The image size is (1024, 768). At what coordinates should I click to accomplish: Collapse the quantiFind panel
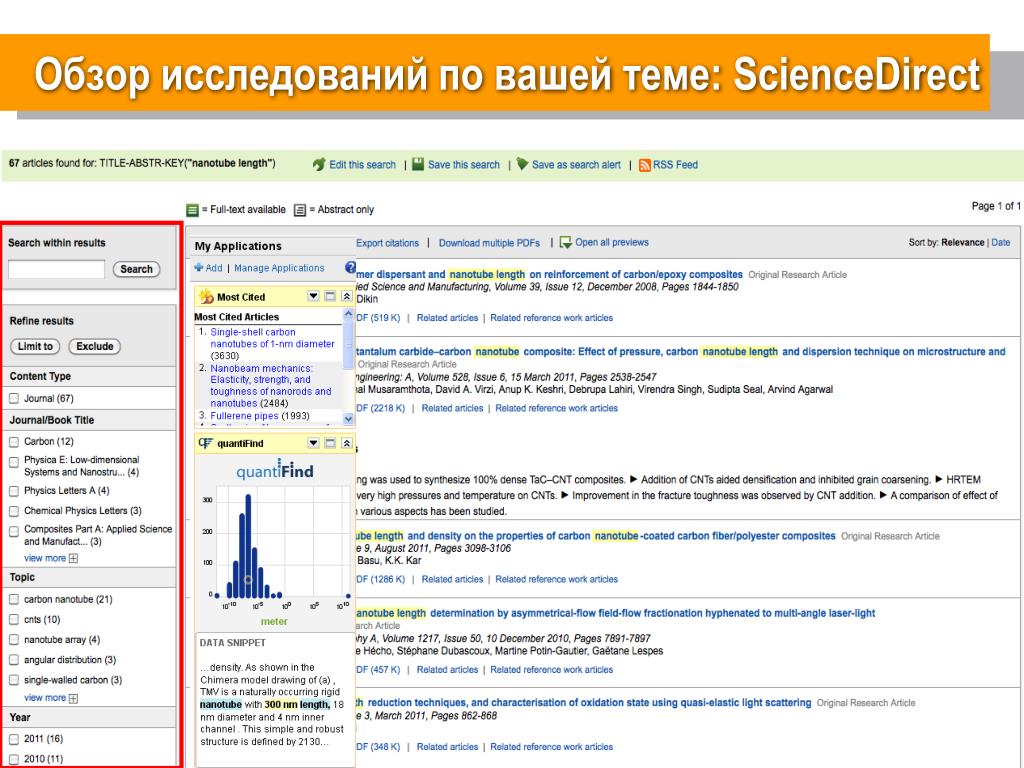tap(347, 443)
